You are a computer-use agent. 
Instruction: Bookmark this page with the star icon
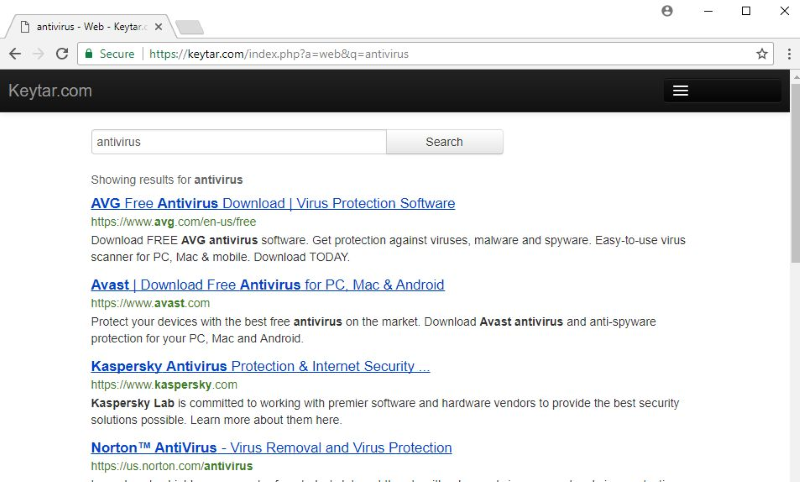762,54
